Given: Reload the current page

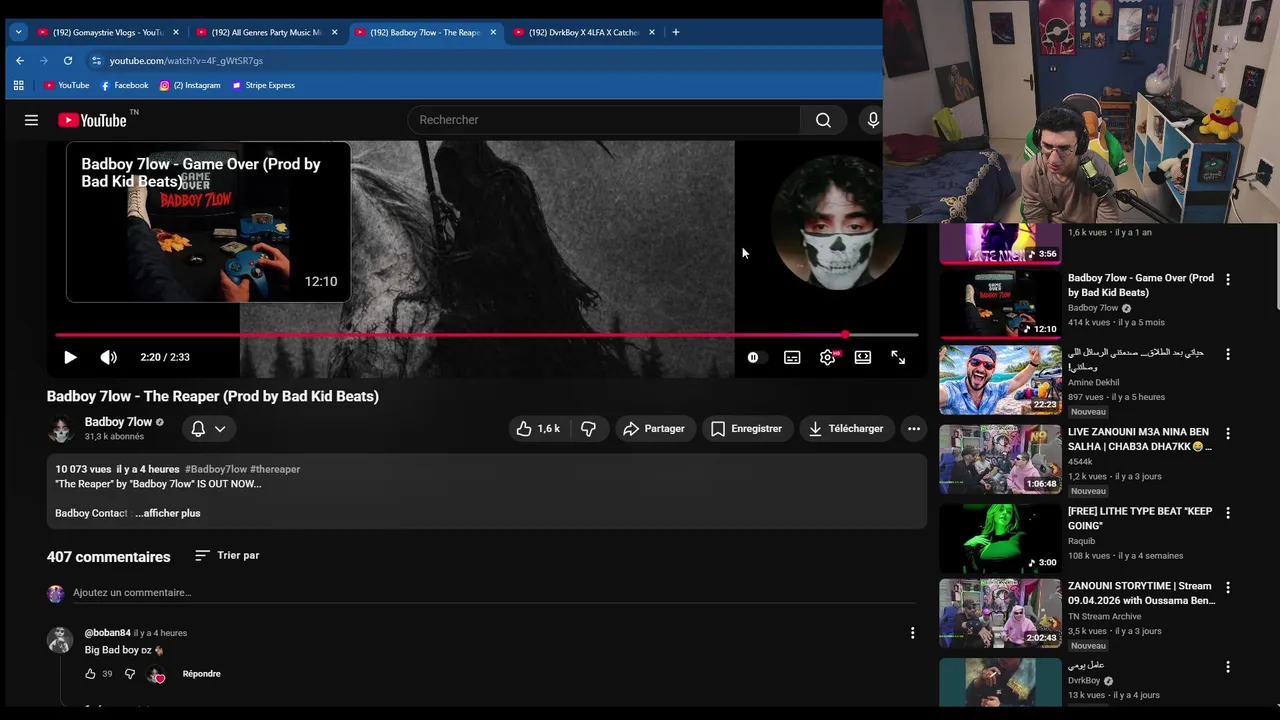Looking at the screenshot, I should pos(68,60).
